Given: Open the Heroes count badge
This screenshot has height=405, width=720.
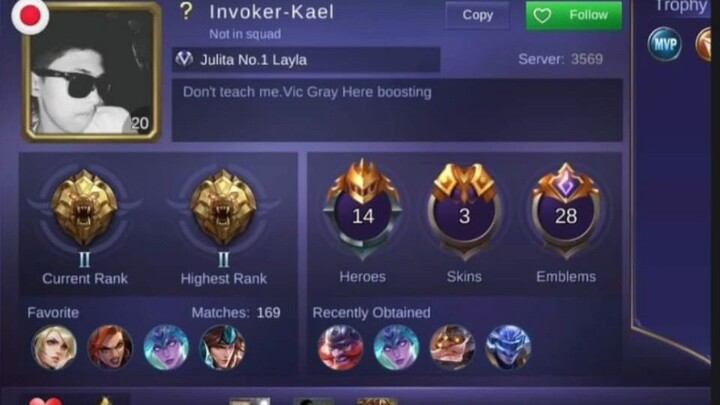Looking at the screenshot, I should click(x=363, y=209).
